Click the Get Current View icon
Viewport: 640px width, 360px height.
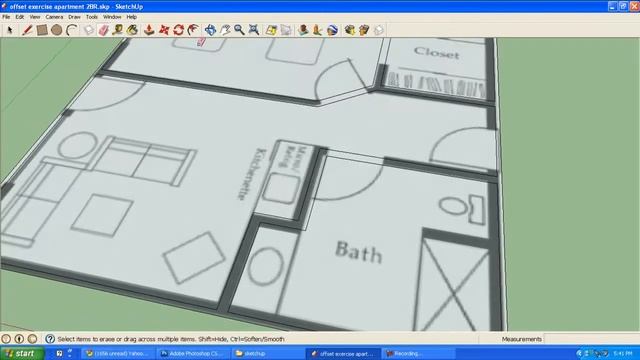pyautogui.click(x=271, y=30)
